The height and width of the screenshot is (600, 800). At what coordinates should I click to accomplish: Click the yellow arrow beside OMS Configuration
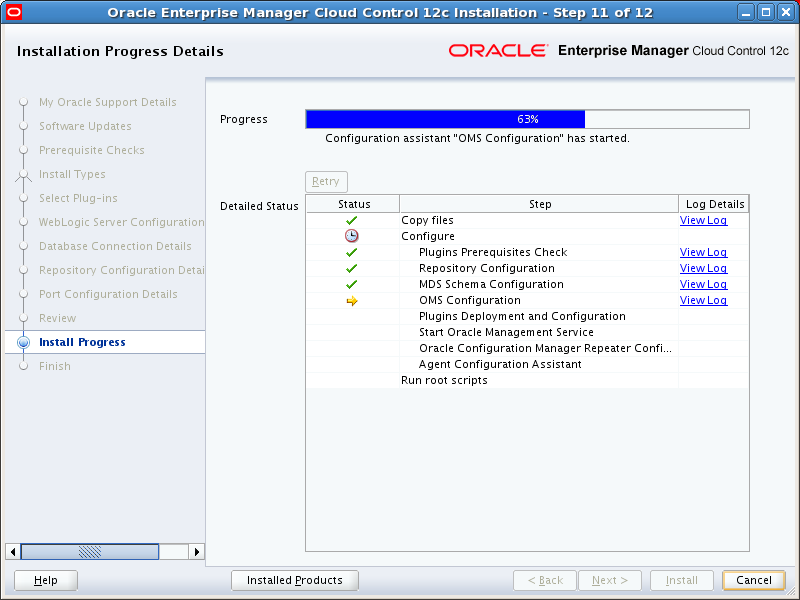[352, 301]
